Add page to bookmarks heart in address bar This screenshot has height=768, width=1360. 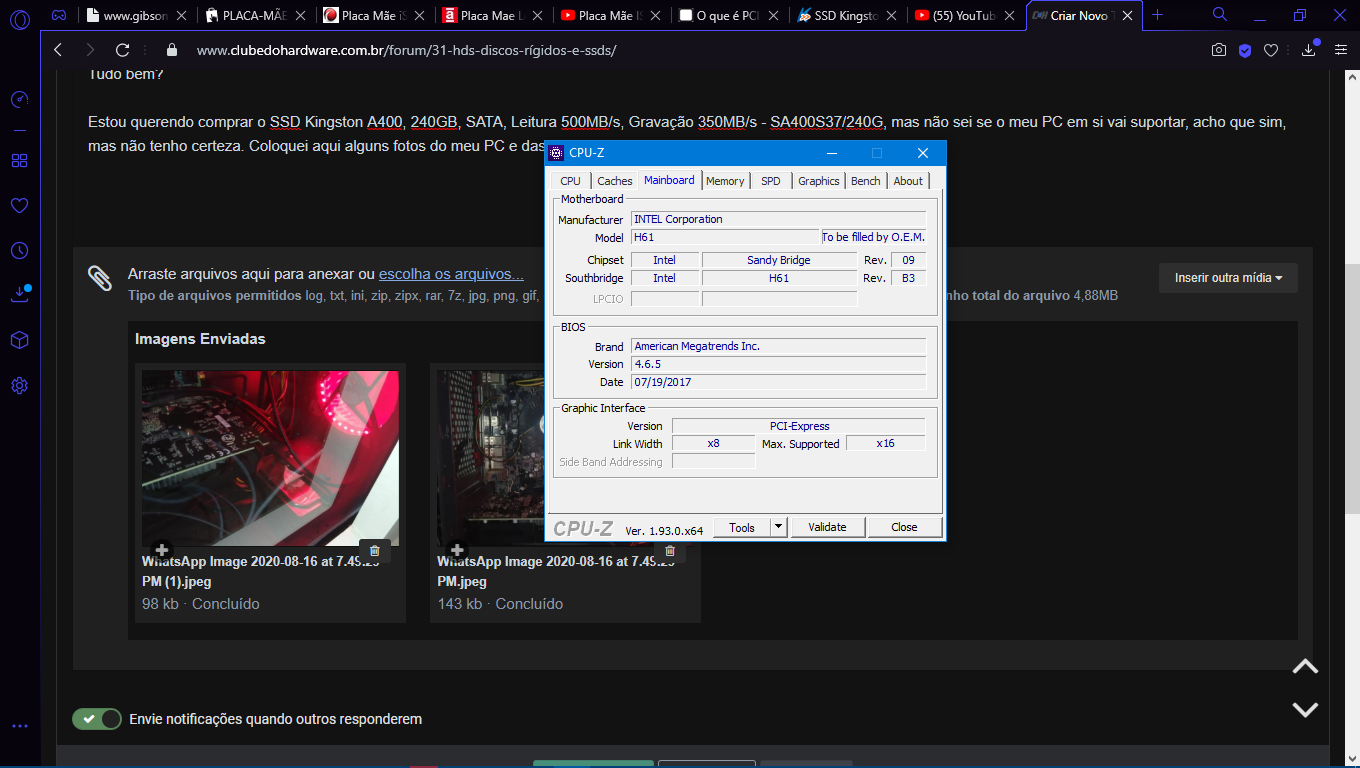coord(1271,50)
